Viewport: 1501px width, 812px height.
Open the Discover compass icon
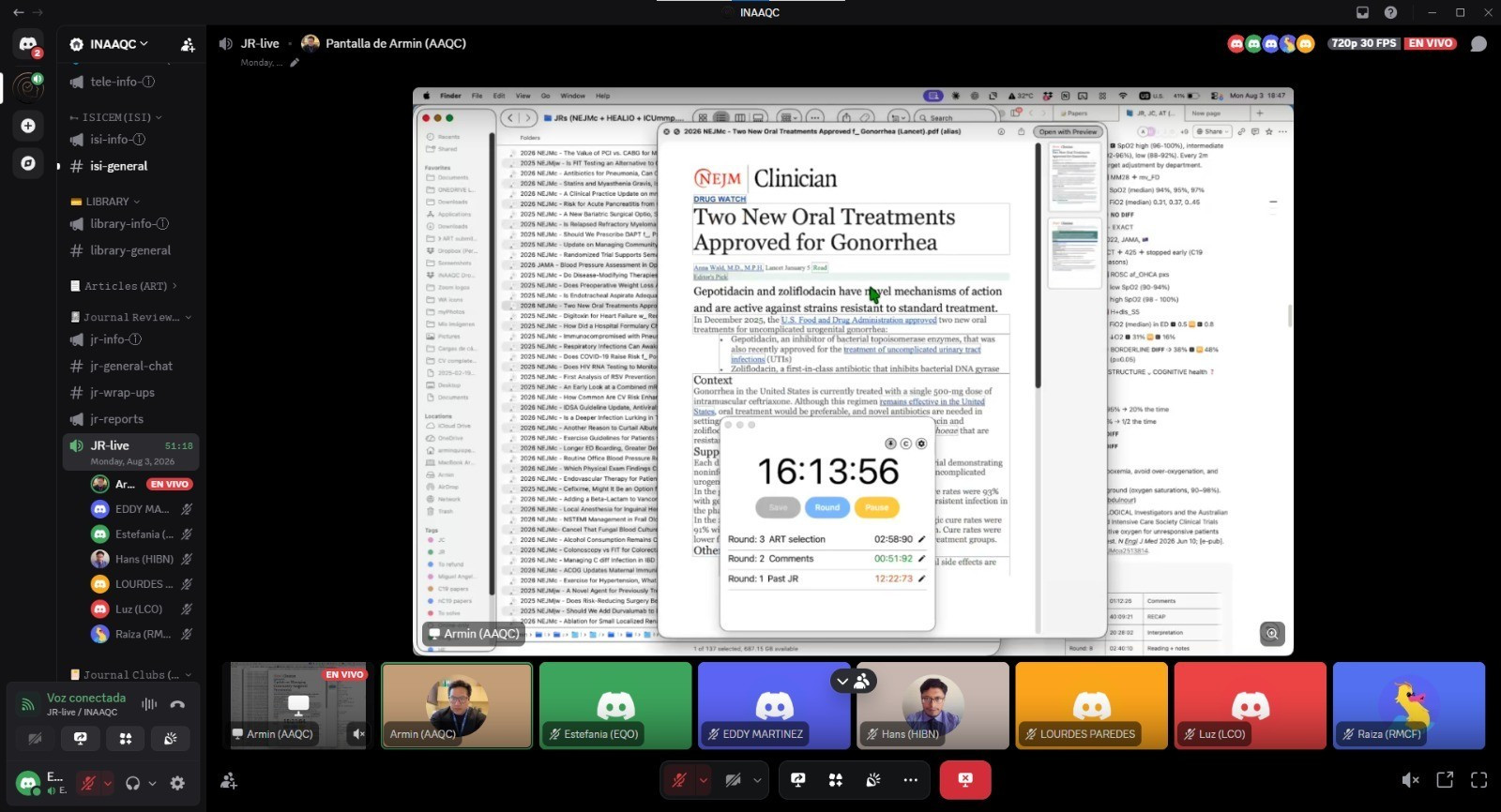(x=28, y=163)
